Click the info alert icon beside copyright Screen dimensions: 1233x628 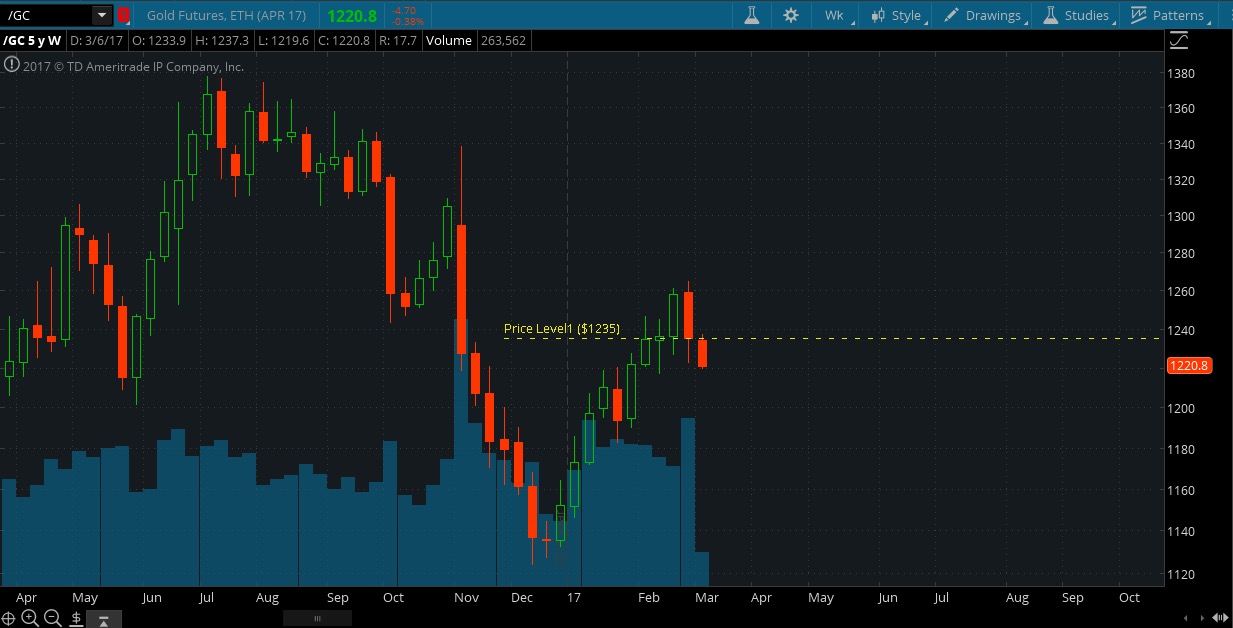point(11,65)
